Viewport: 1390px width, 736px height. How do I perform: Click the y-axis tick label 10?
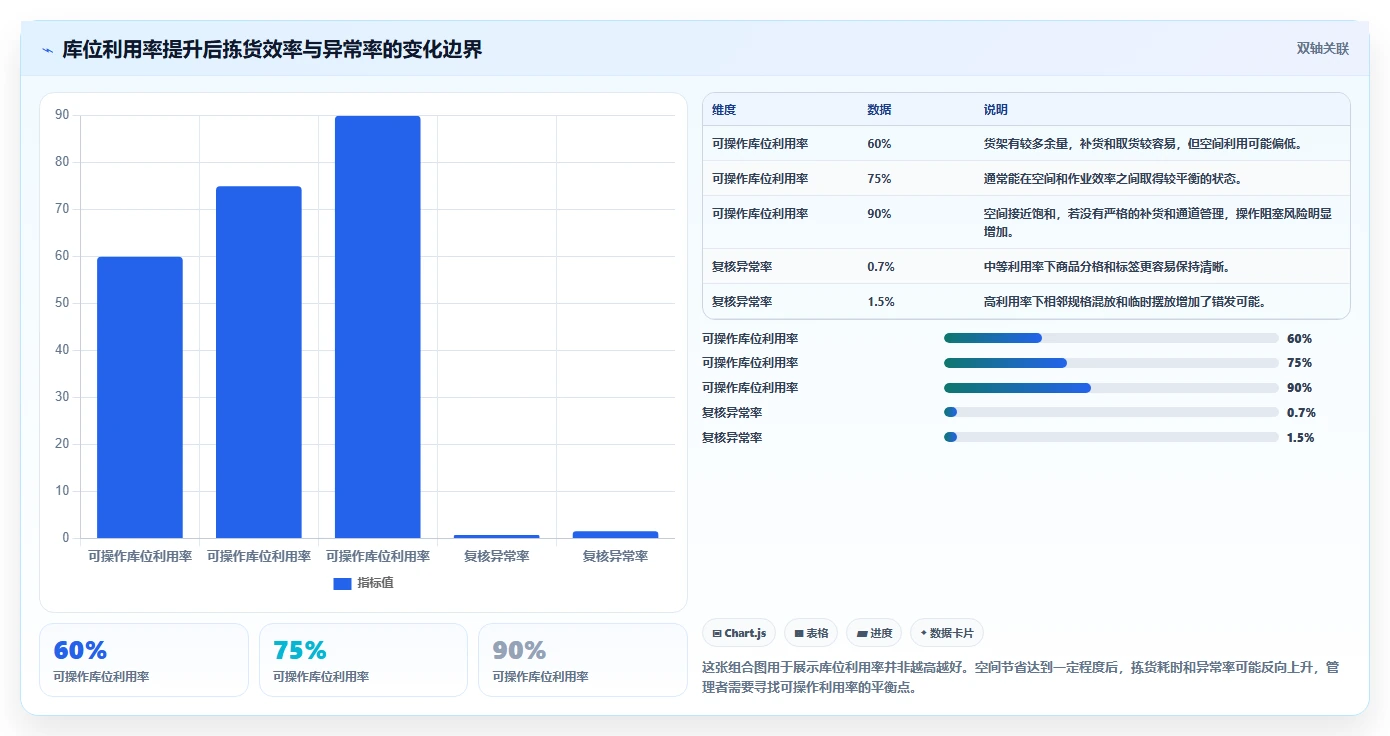[x=62, y=491]
